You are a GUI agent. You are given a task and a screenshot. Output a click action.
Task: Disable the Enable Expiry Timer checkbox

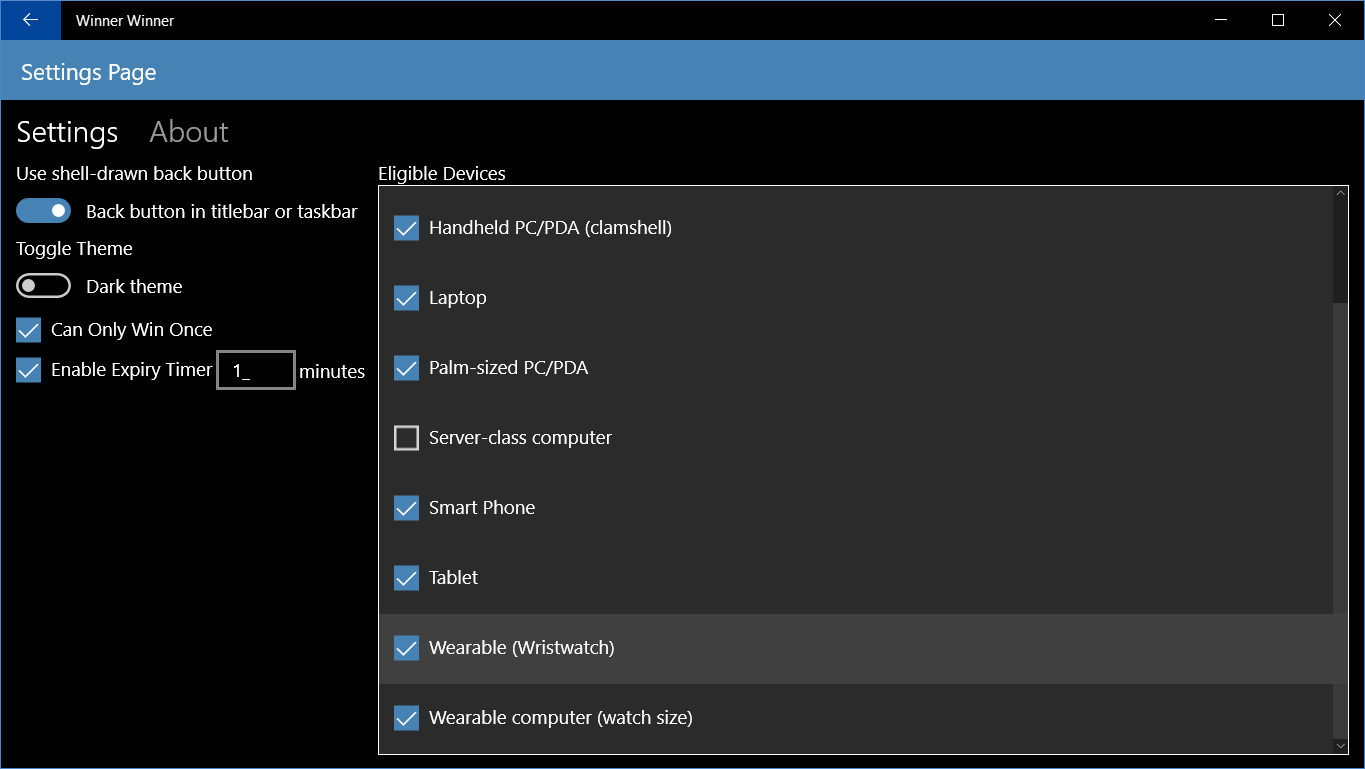(x=29, y=370)
